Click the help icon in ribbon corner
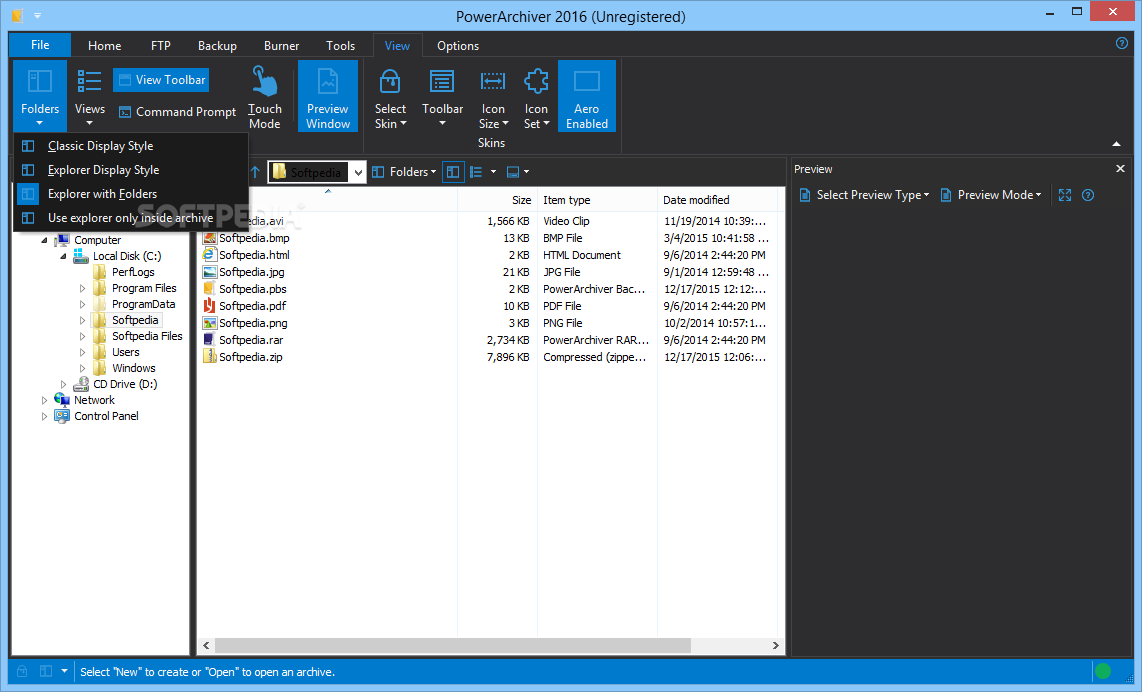Image resolution: width=1142 pixels, height=692 pixels. coord(1122,43)
